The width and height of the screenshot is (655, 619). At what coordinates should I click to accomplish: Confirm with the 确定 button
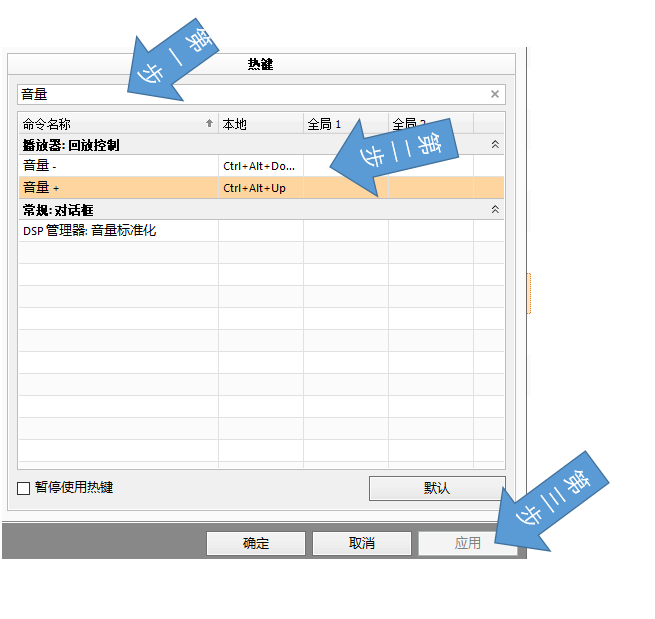click(x=255, y=543)
